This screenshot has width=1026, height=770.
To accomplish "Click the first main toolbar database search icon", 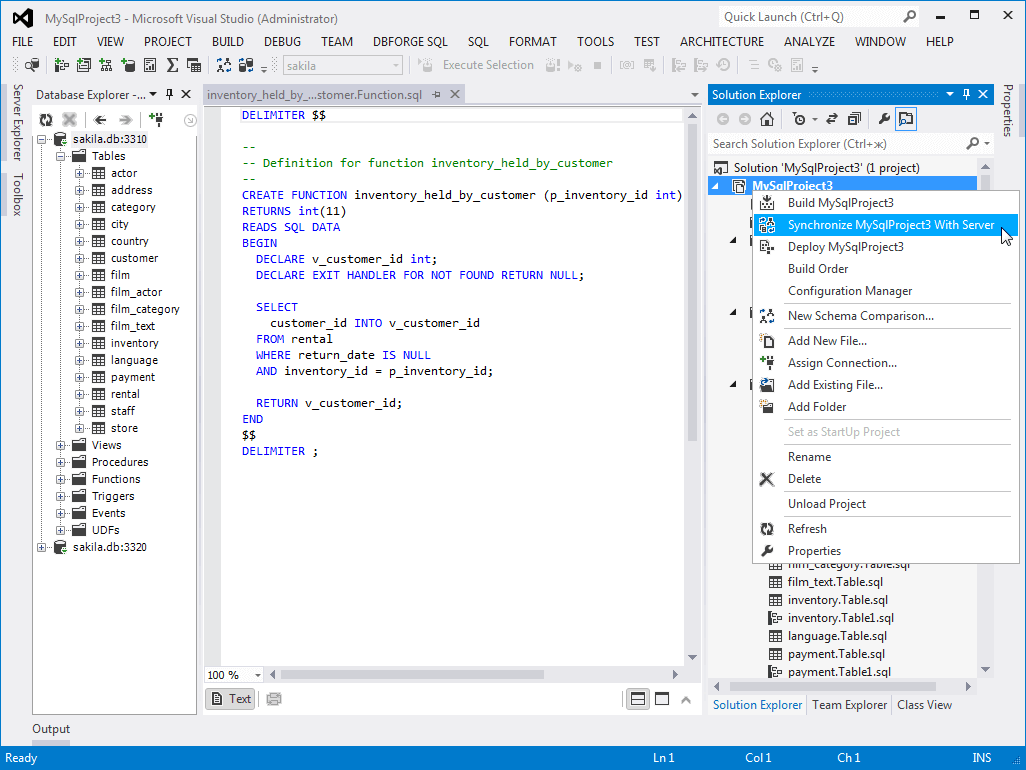I will pyautogui.click(x=31, y=65).
